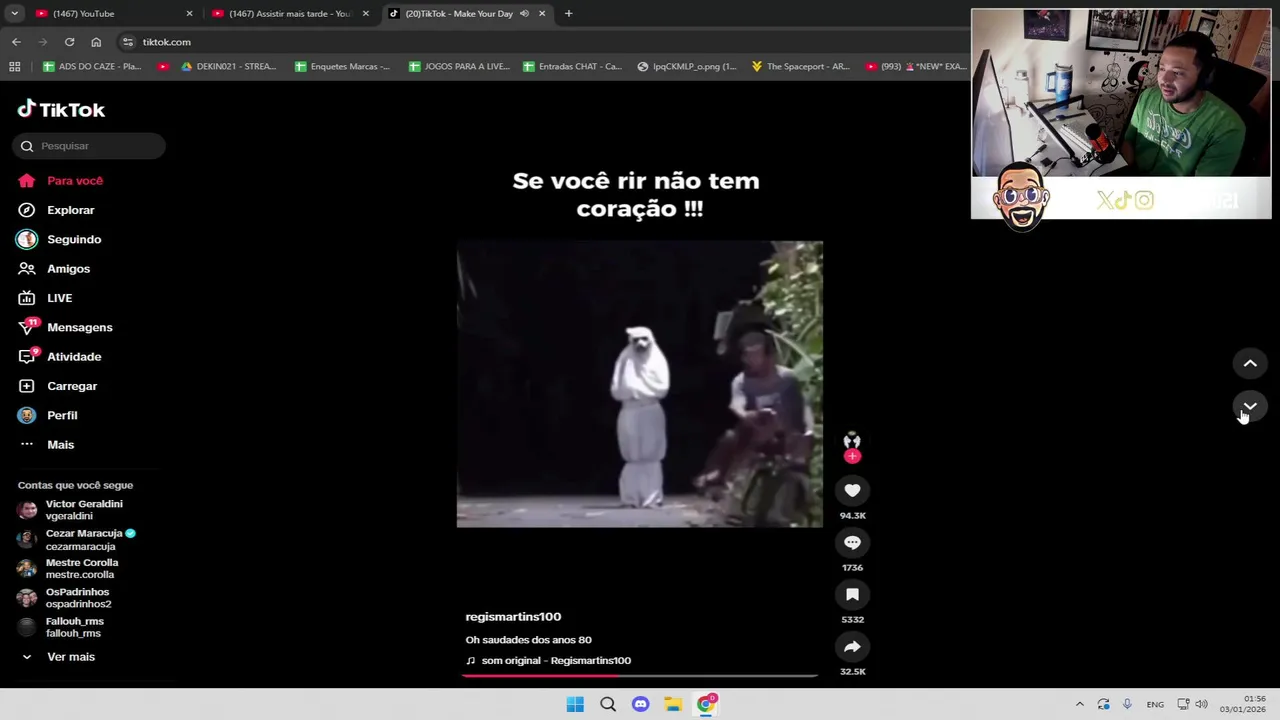Open a new browser tab
This screenshot has width=1280, height=720.
[568, 14]
